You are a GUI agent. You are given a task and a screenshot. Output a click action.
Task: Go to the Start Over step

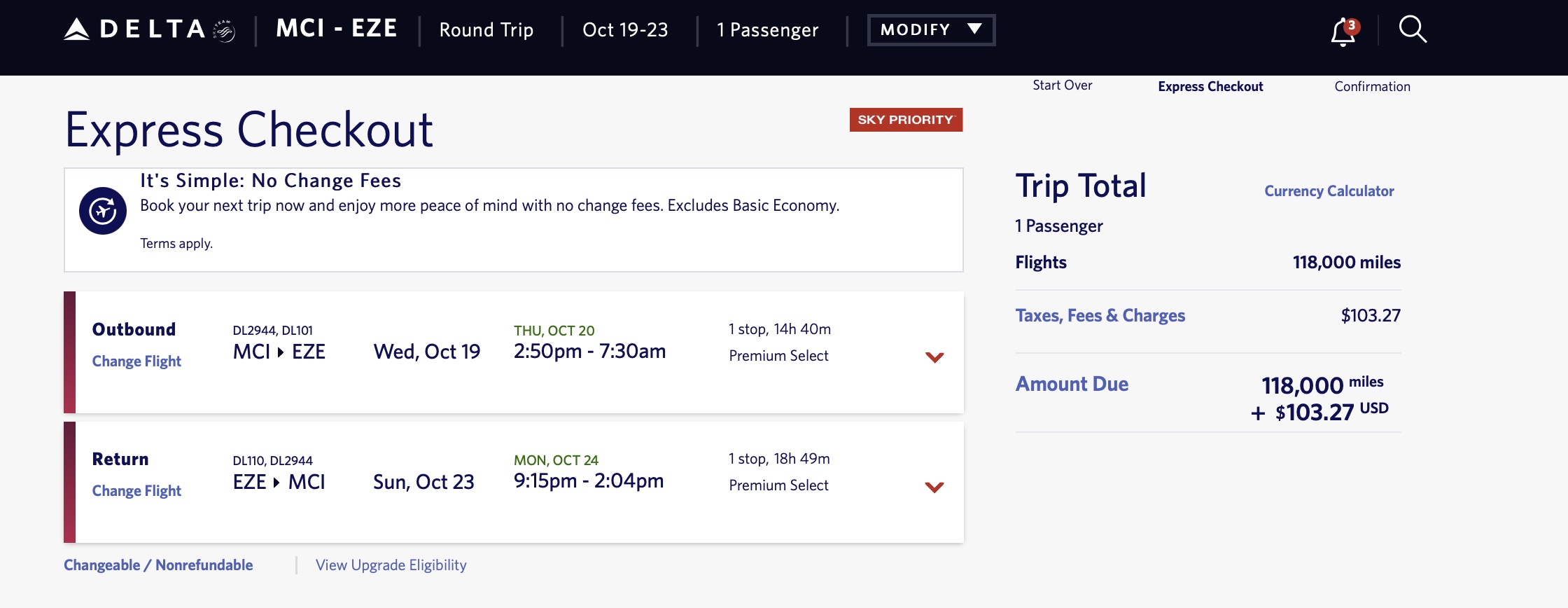[x=1062, y=85]
